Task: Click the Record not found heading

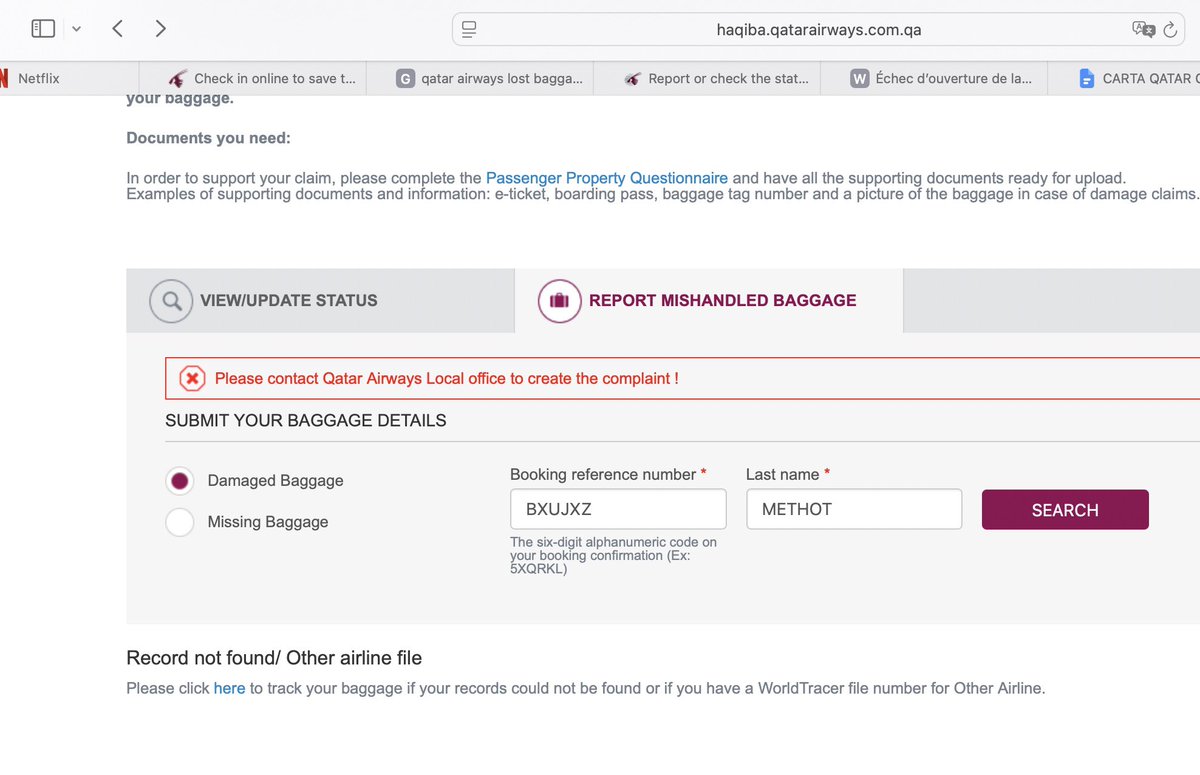Action: click(274, 658)
